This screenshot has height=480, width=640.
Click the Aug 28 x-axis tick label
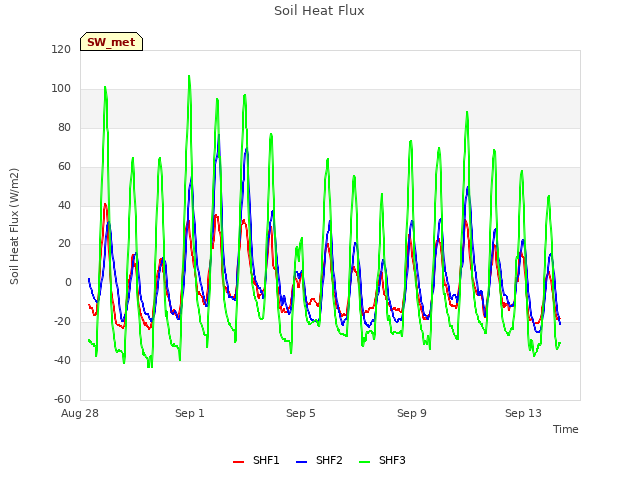[80, 413]
